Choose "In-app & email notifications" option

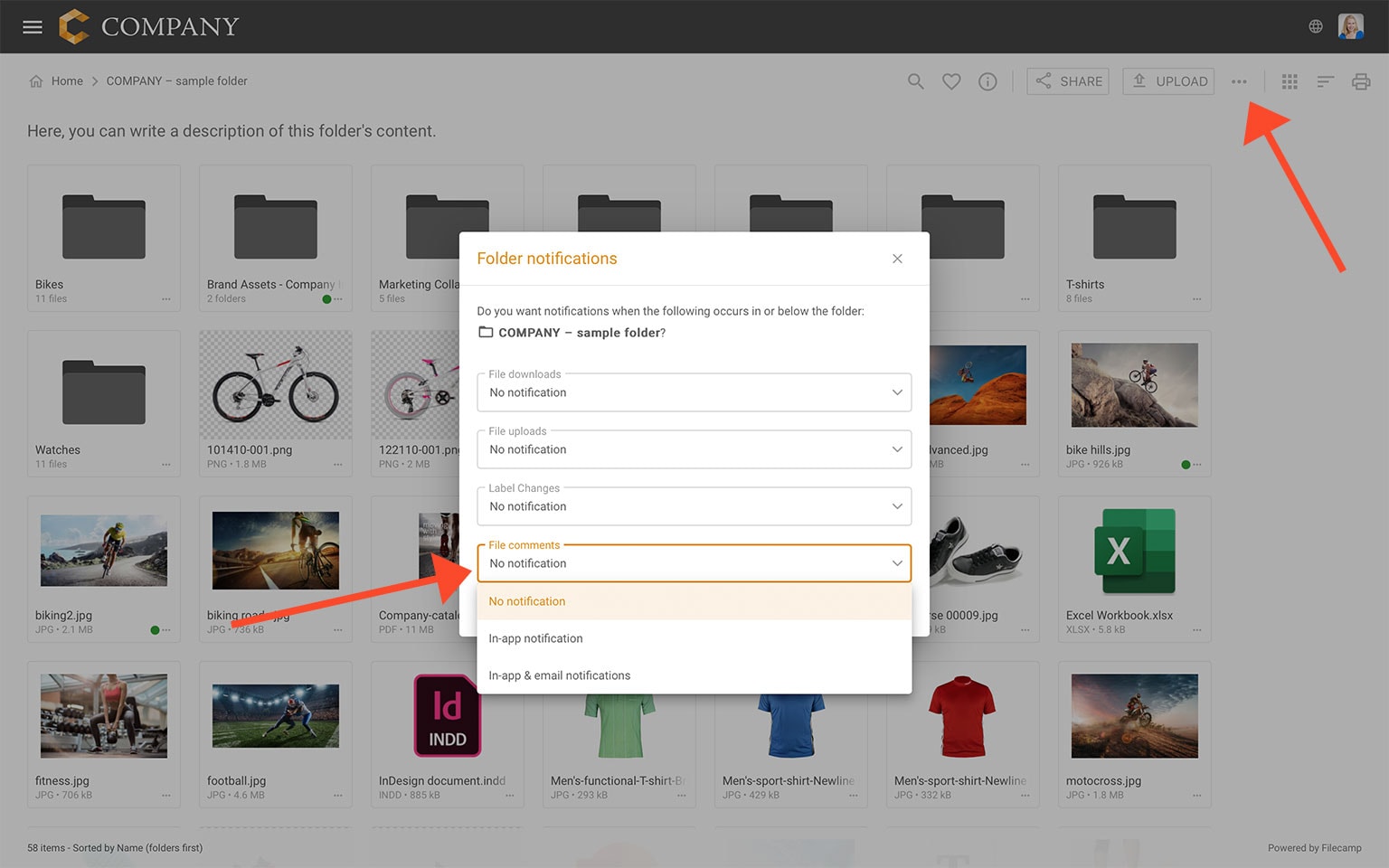coord(559,675)
